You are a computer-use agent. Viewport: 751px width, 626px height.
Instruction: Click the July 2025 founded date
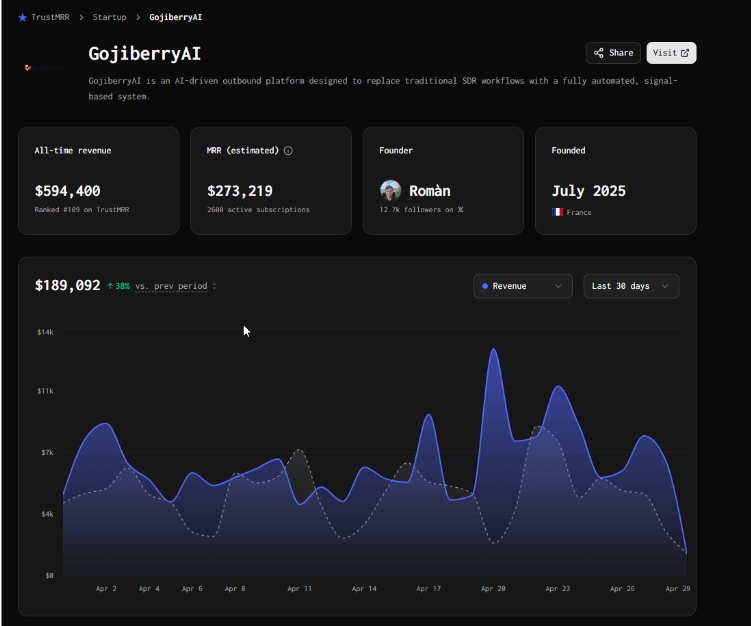coord(589,191)
